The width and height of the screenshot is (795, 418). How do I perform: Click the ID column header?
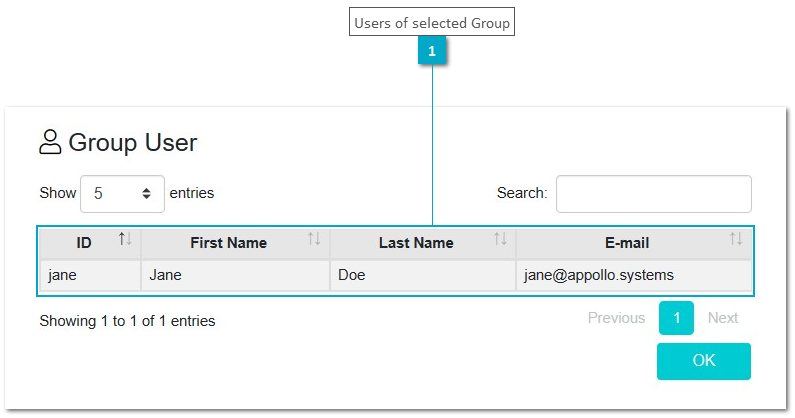click(x=90, y=243)
